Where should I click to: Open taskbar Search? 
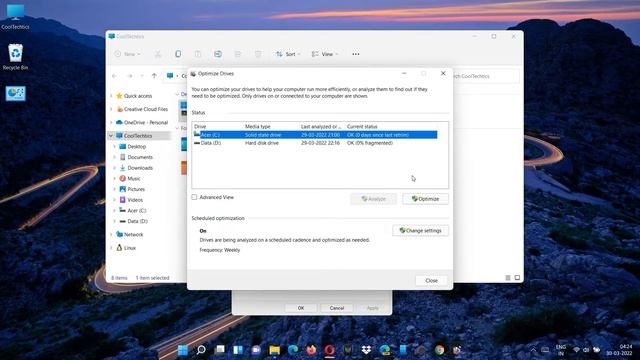[x=201, y=350]
